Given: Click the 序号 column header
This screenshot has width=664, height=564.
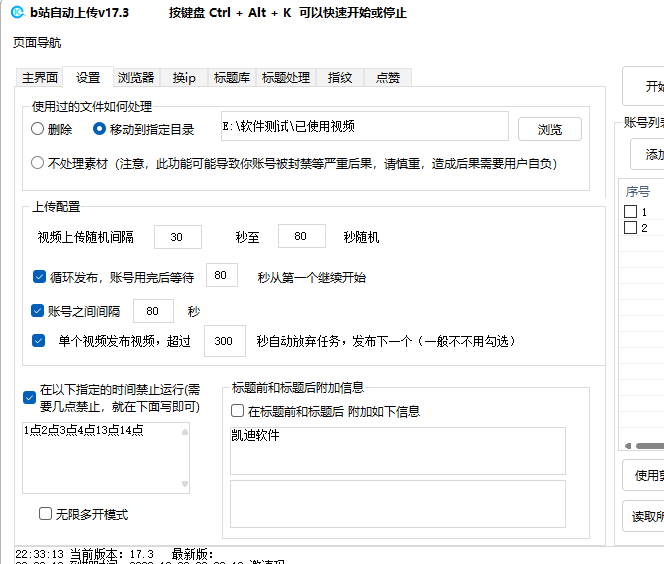Looking at the screenshot, I should coord(638,192).
